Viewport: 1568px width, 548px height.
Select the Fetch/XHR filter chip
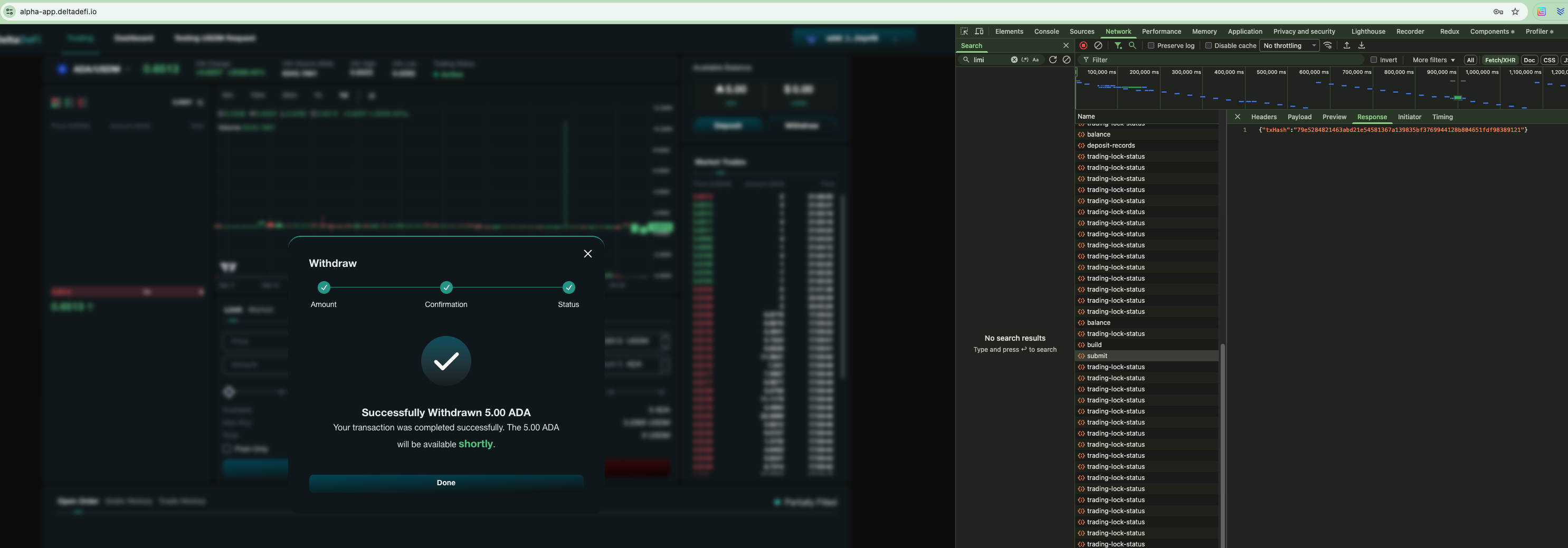point(1500,60)
